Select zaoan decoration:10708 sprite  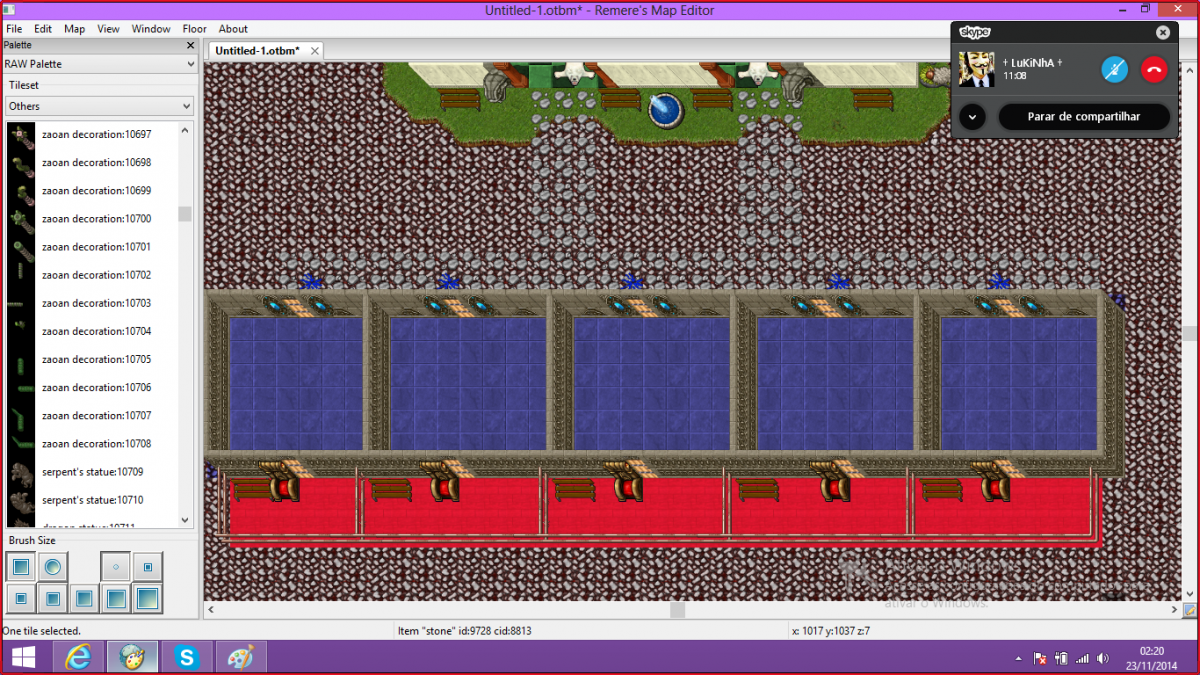coord(92,443)
